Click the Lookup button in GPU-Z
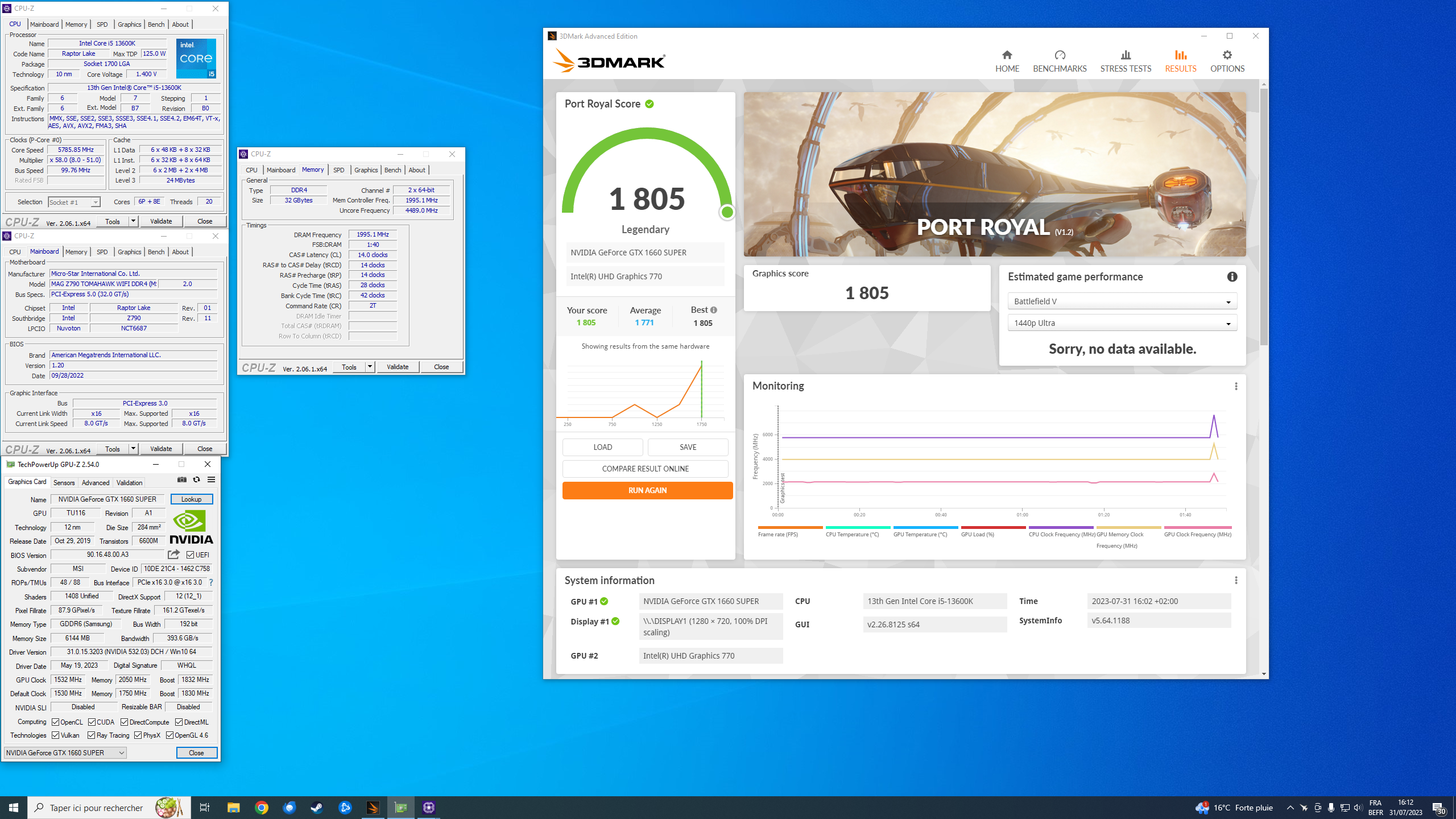 [x=192, y=499]
